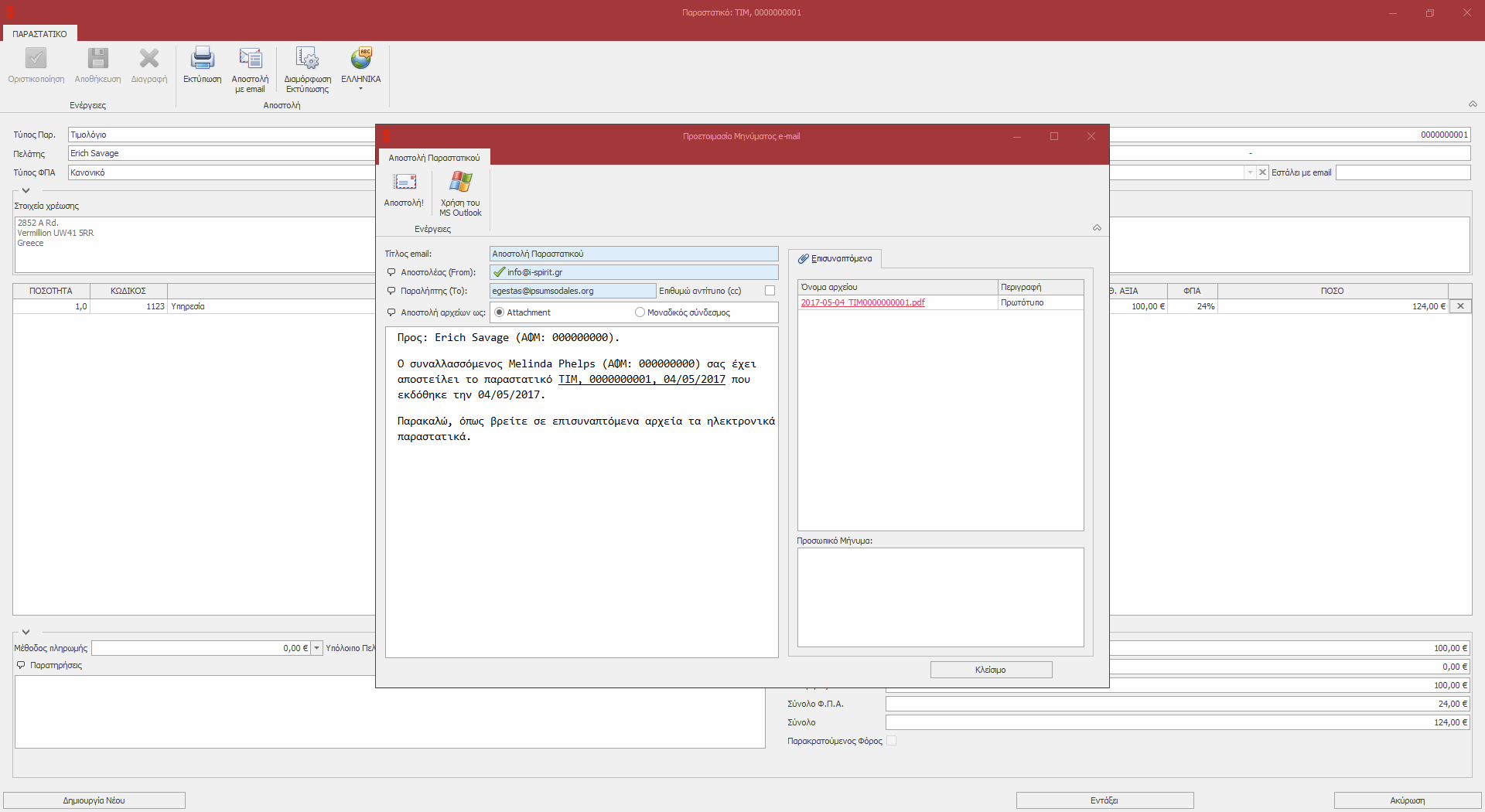Image resolution: width=1485 pixels, height=812 pixels.
Task: Select the Attachment radio option
Action: tap(500, 312)
